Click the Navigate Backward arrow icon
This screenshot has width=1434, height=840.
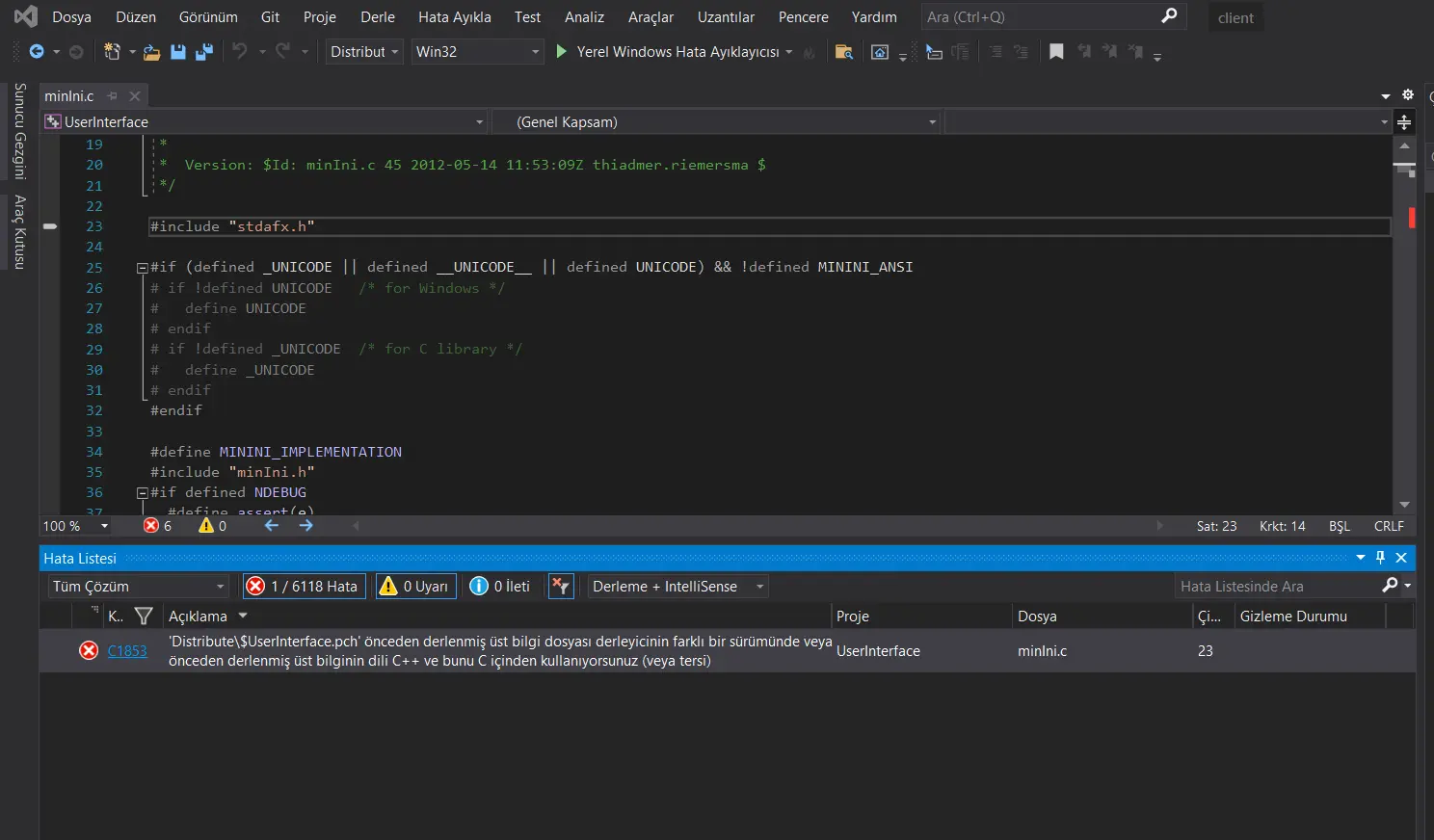tap(37, 52)
